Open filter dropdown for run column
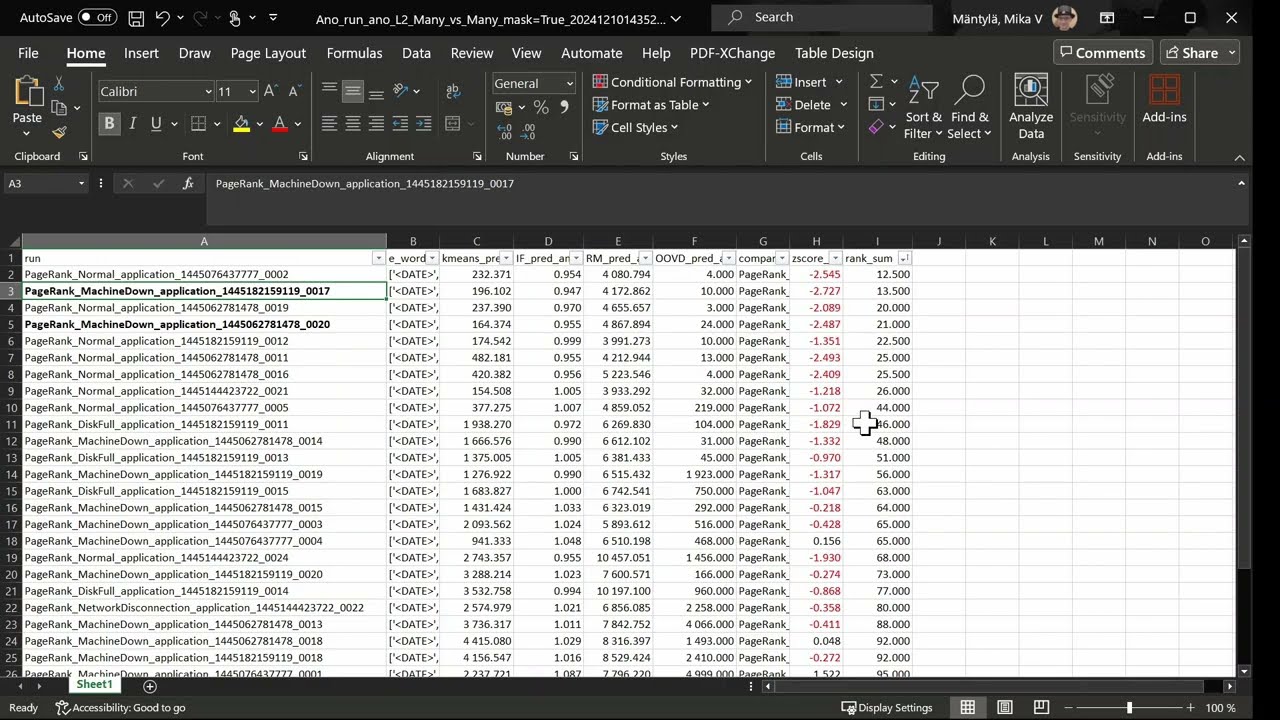1280x720 pixels. (378, 258)
